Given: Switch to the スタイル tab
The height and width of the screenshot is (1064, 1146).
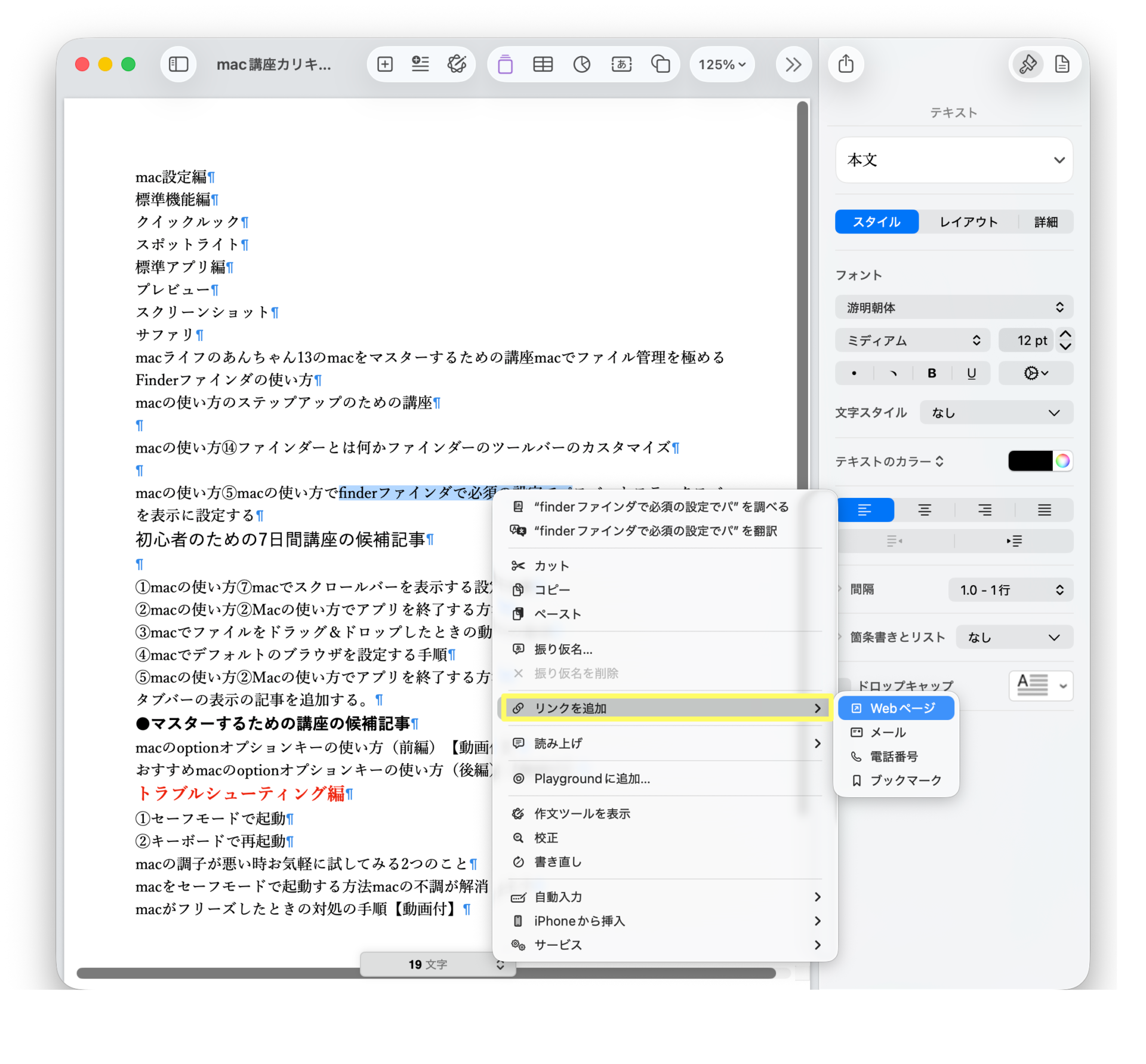Looking at the screenshot, I should (876, 222).
